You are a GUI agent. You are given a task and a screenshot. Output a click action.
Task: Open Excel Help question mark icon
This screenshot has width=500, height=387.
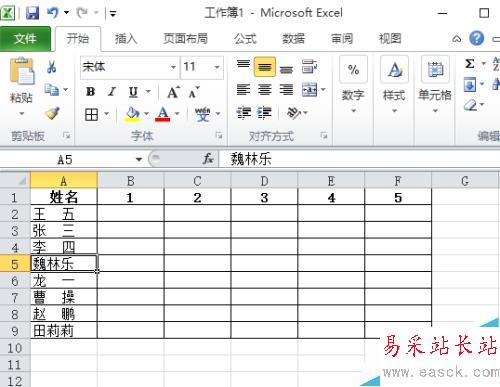tap(477, 38)
